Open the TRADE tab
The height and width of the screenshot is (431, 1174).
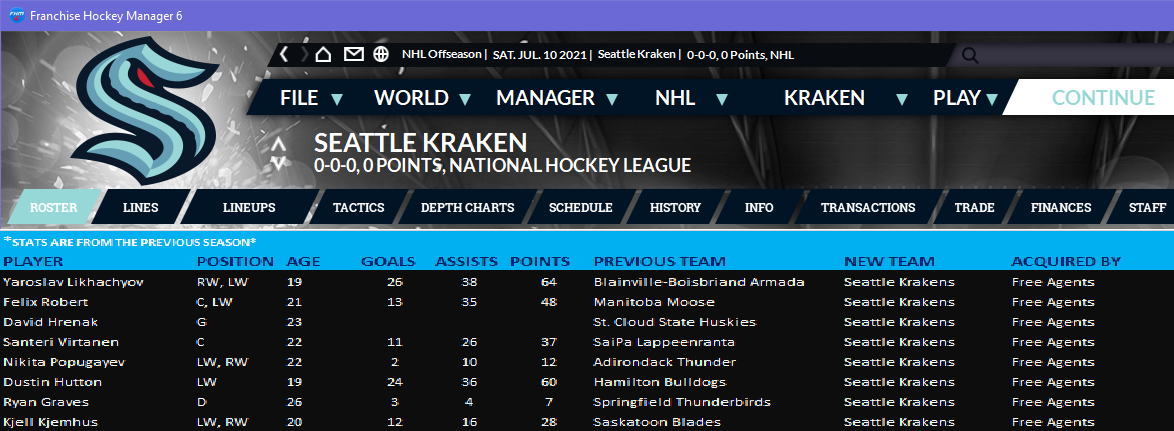[974, 207]
